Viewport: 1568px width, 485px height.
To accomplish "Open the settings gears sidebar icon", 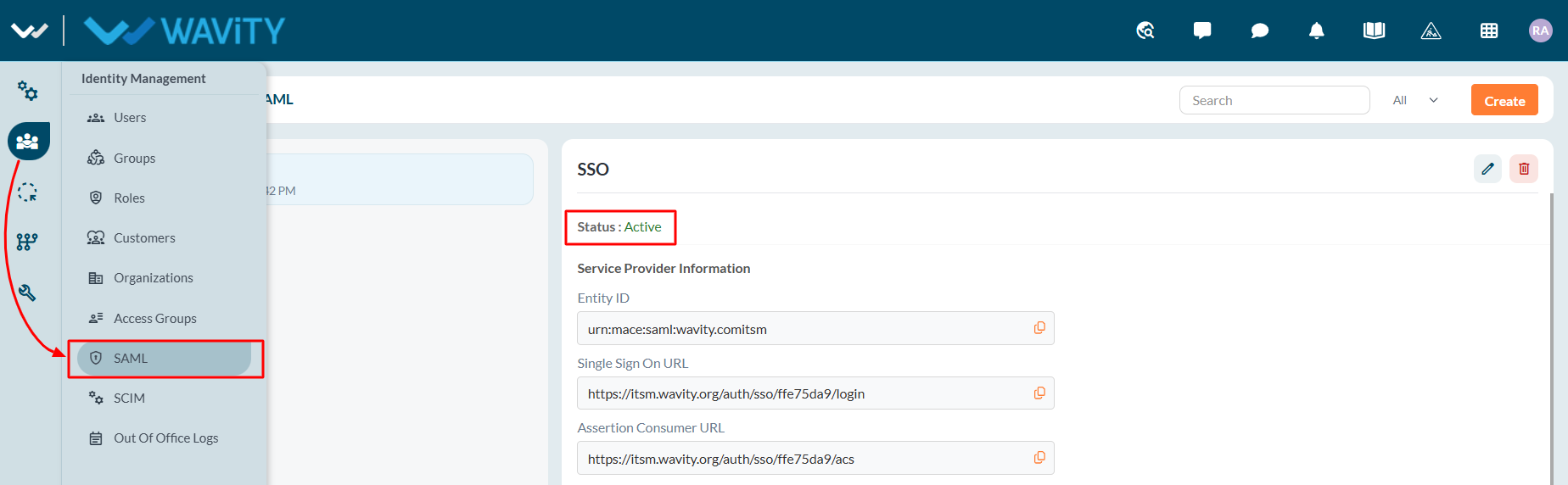I will [28, 91].
